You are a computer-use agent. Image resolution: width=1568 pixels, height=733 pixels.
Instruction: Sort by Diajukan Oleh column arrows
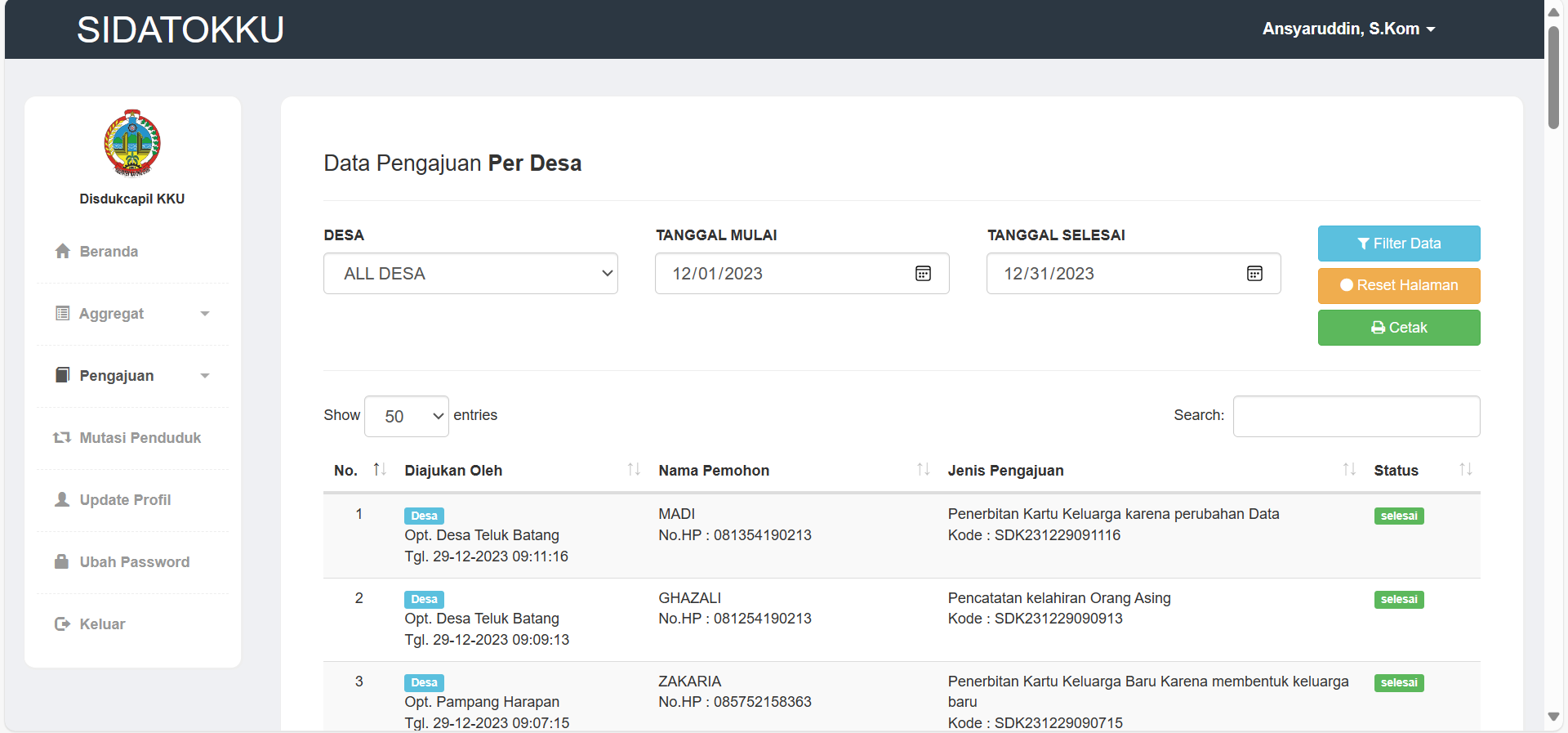tap(633, 470)
